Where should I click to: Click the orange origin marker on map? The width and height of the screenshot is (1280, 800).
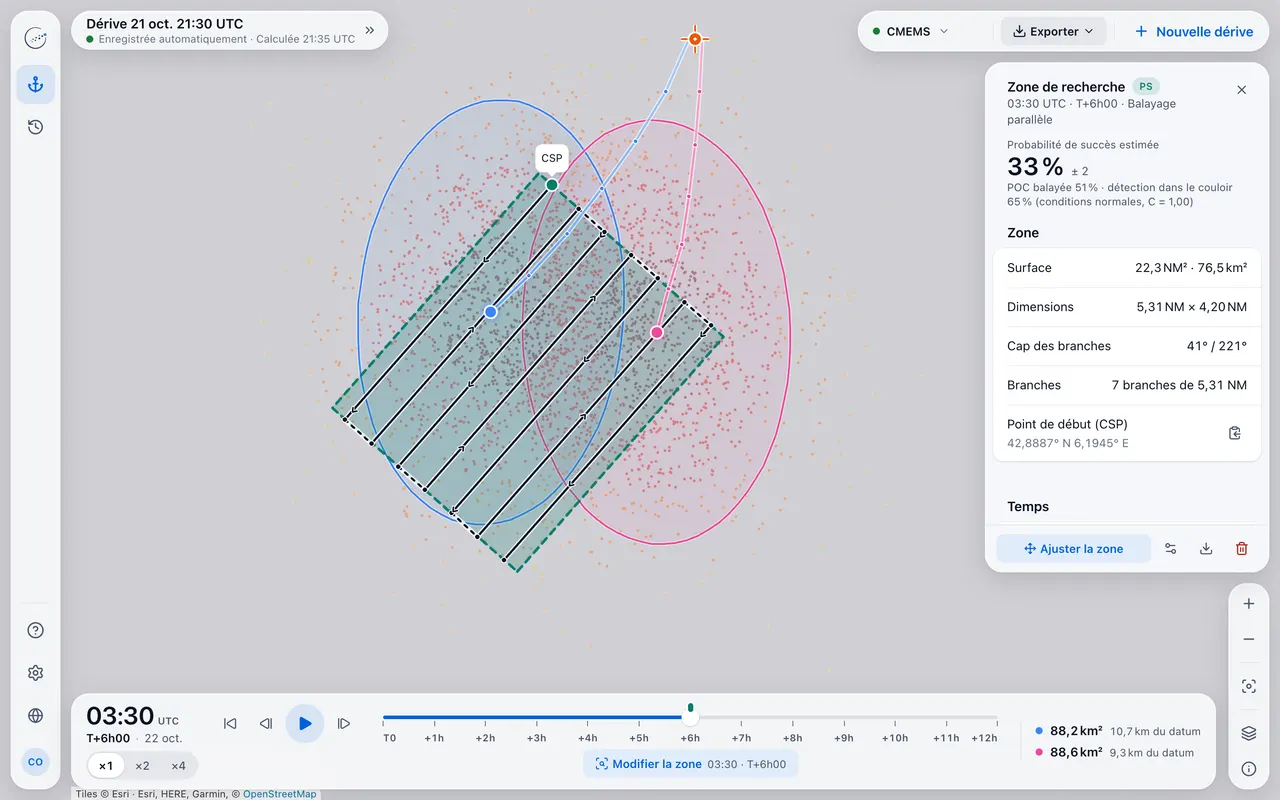click(695, 39)
